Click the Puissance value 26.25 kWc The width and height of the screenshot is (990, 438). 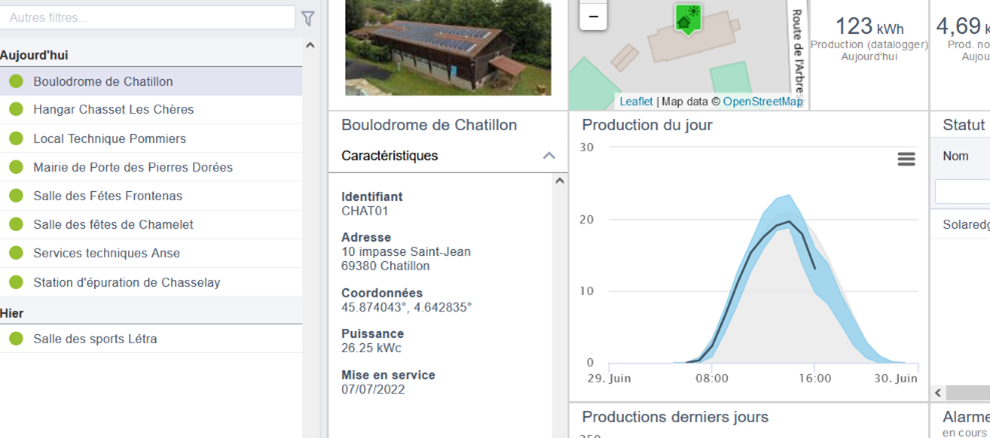click(371, 348)
